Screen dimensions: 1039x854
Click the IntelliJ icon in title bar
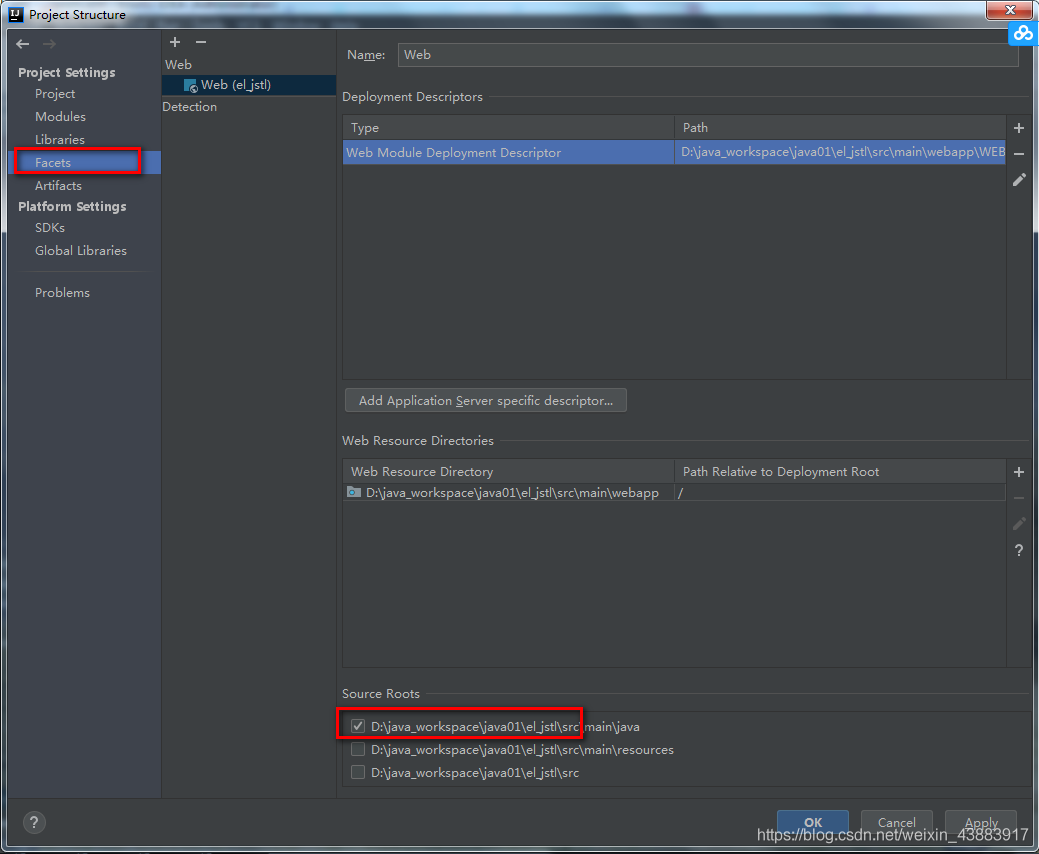pos(16,14)
